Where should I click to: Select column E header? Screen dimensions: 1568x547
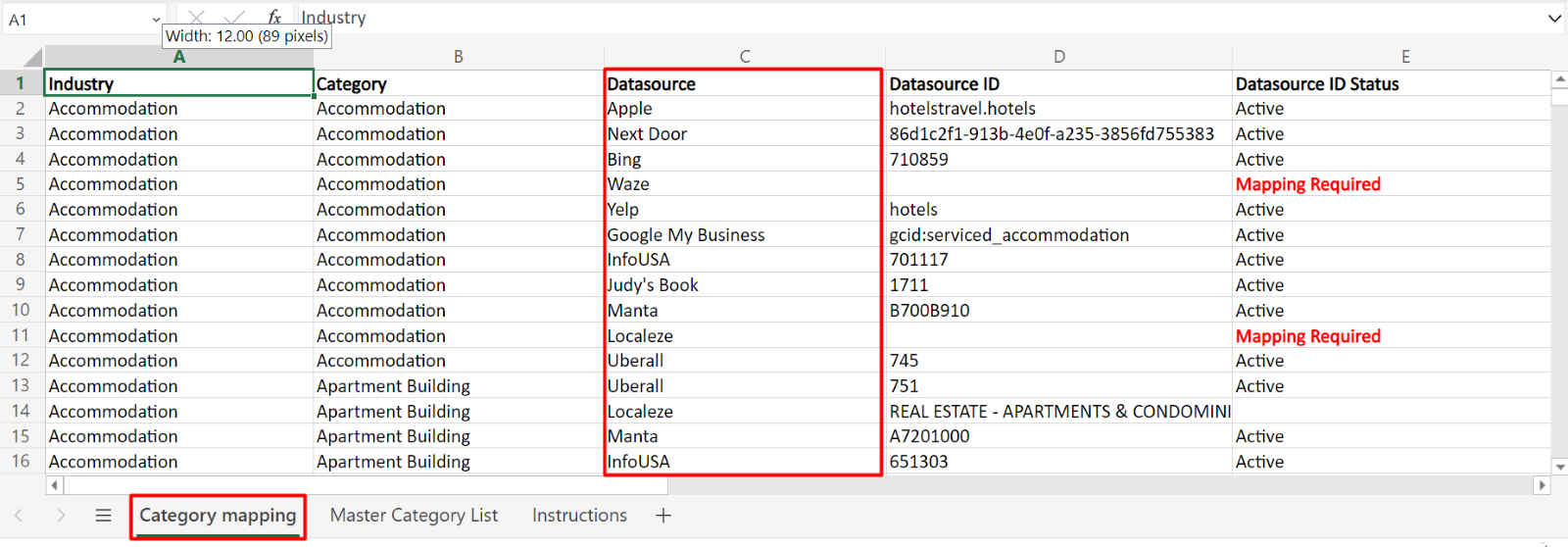tap(1405, 57)
